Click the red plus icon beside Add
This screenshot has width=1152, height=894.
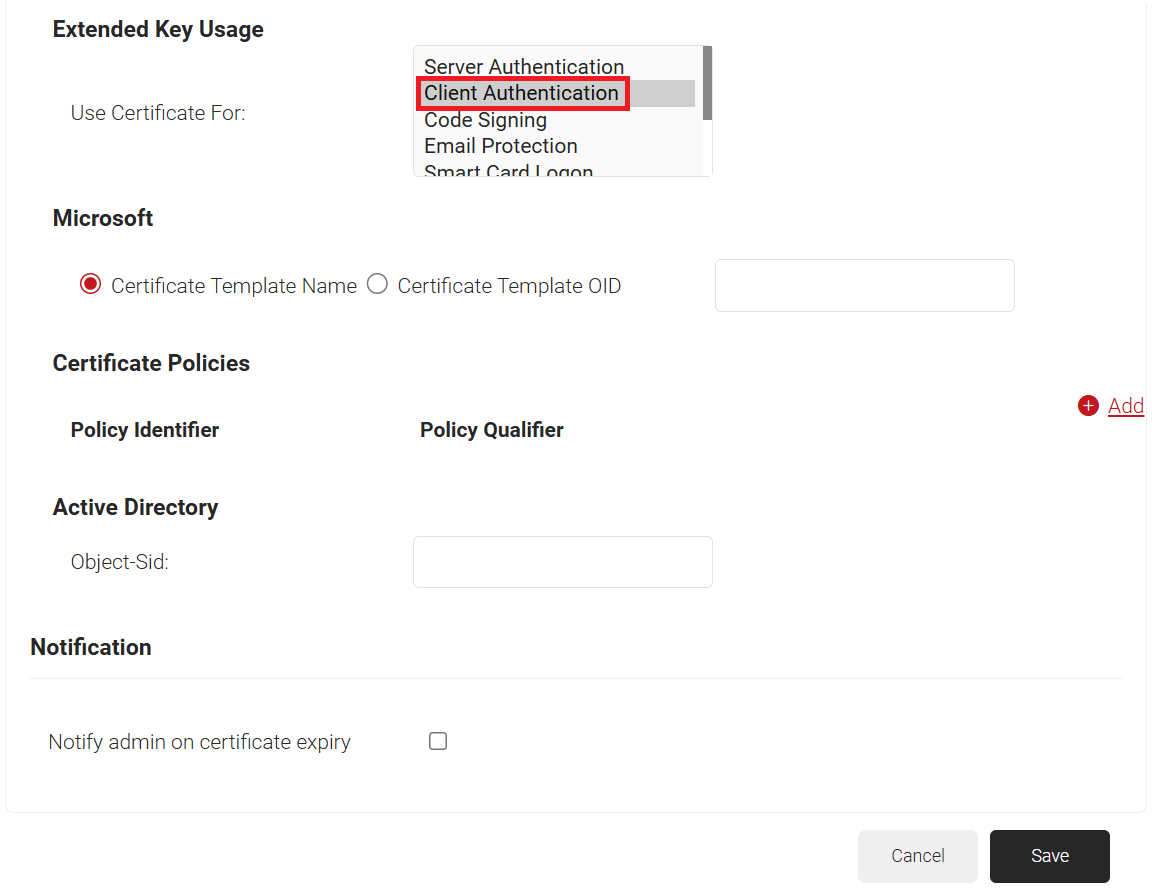[1088, 406]
